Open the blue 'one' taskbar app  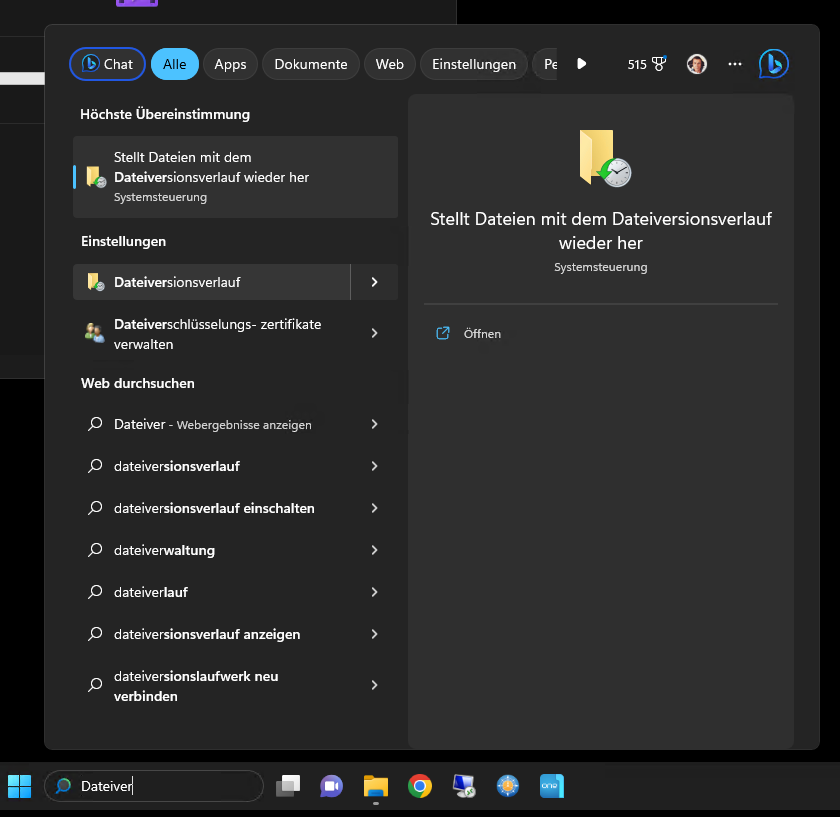tap(552, 786)
